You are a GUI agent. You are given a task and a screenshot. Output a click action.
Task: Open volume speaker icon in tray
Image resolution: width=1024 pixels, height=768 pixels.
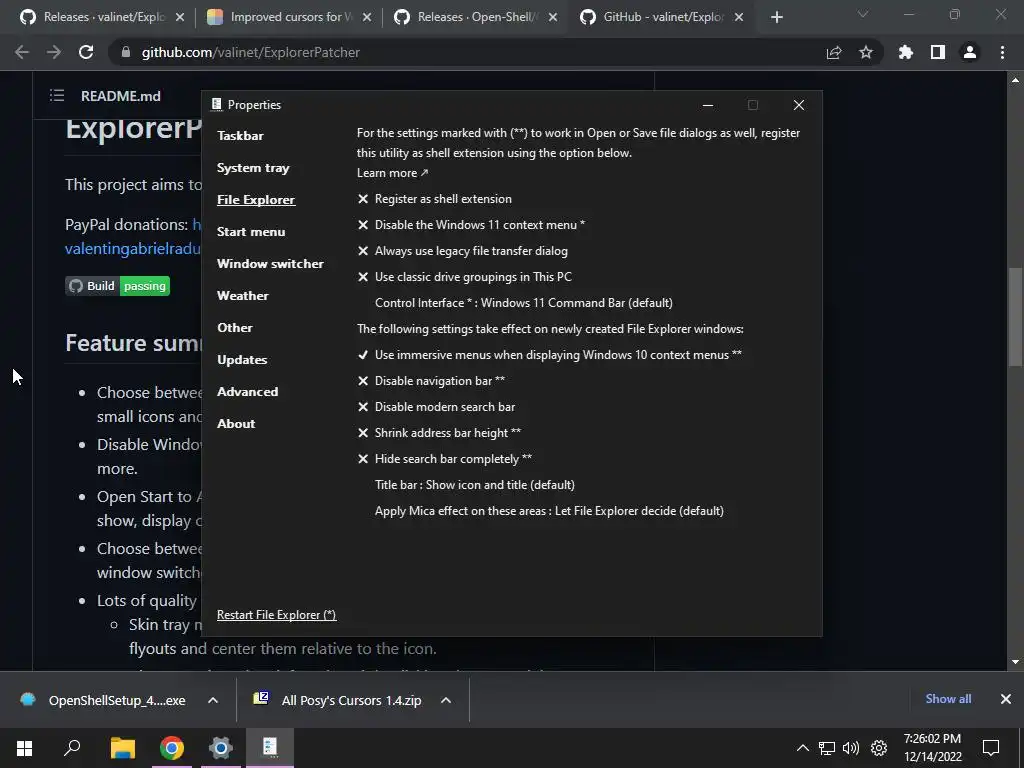[851, 748]
